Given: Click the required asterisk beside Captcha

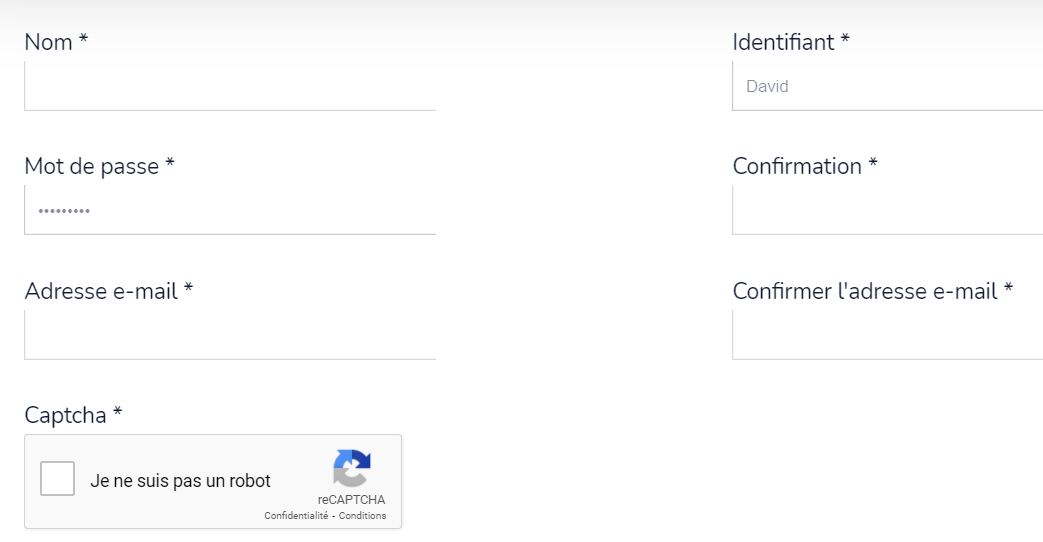Looking at the screenshot, I should [117, 413].
